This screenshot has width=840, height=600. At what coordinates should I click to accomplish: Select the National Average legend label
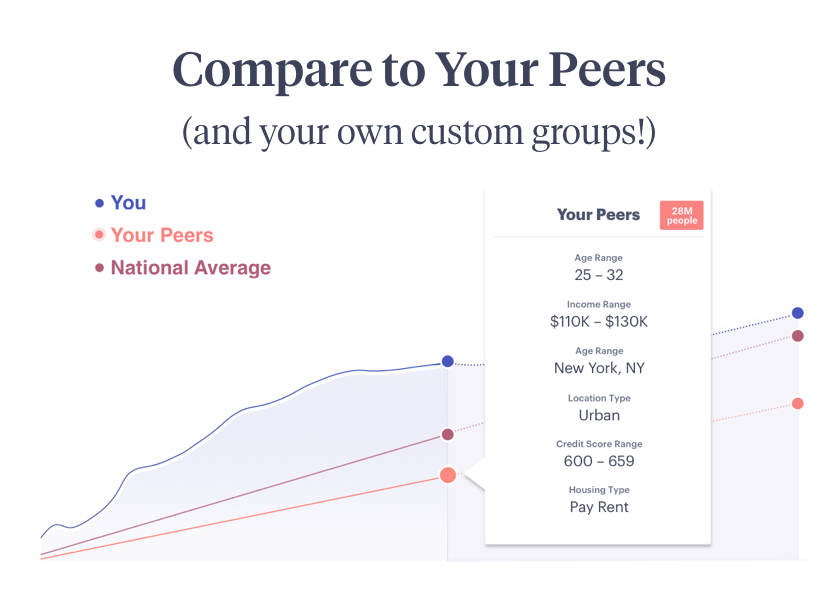[x=191, y=268]
